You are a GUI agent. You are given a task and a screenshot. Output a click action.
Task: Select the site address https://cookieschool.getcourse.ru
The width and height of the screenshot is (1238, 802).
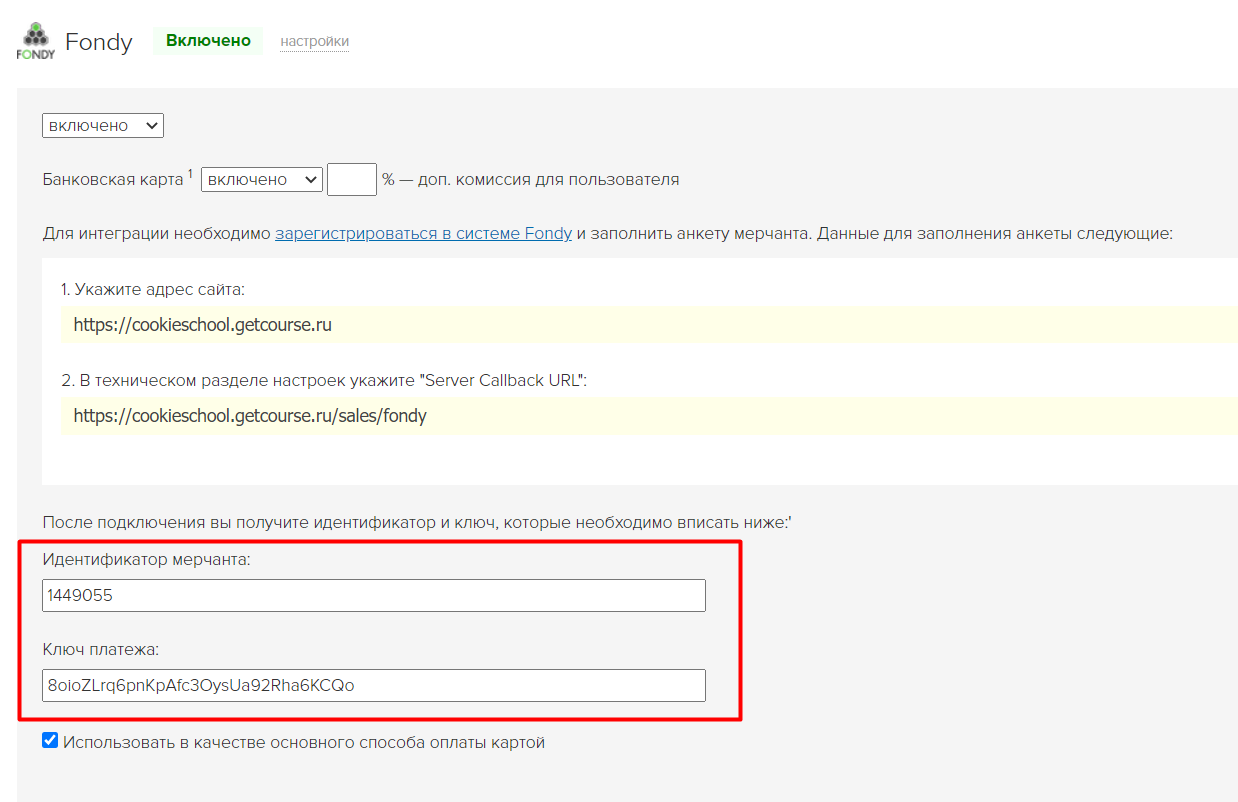point(203,325)
